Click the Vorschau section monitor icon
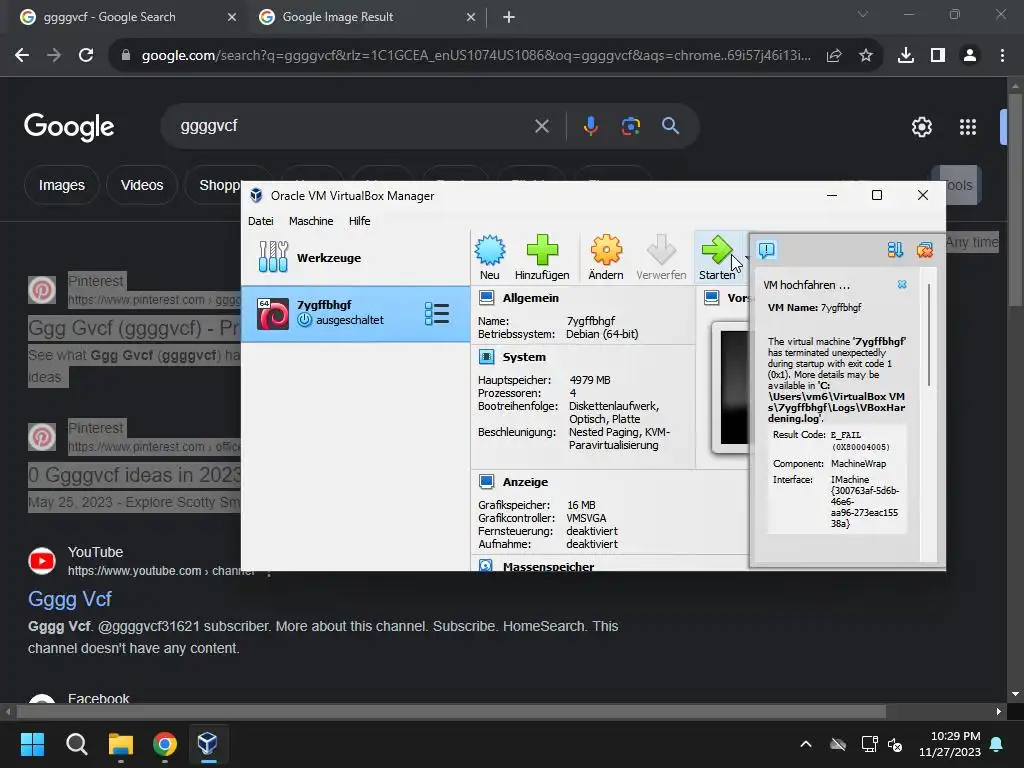 (712, 298)
